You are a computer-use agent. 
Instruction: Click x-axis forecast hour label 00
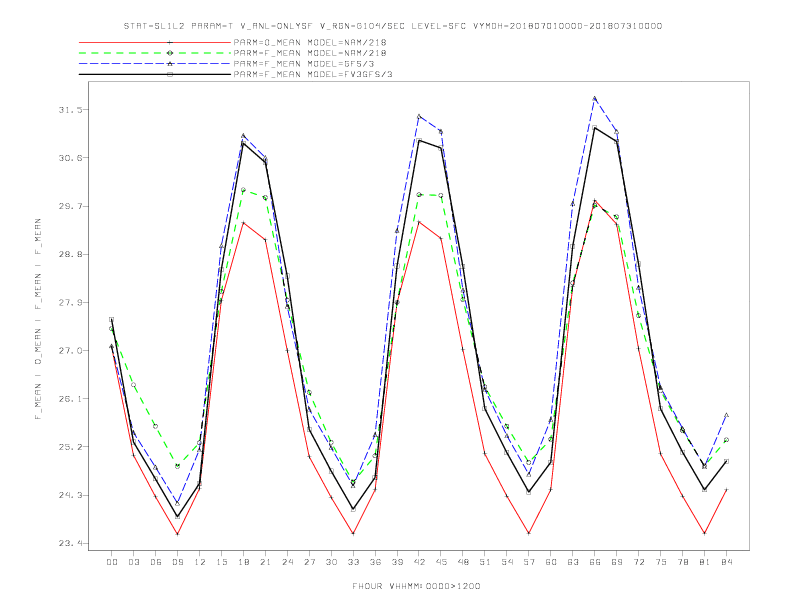(112, 562)
